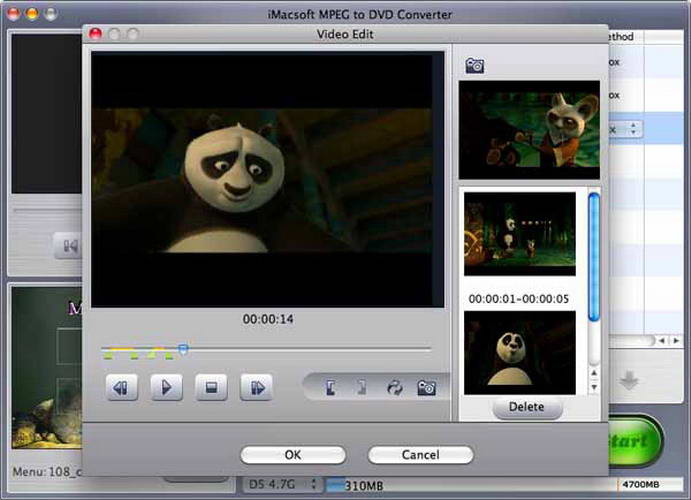Click the 4700MB capacity label

coord(641,485)
